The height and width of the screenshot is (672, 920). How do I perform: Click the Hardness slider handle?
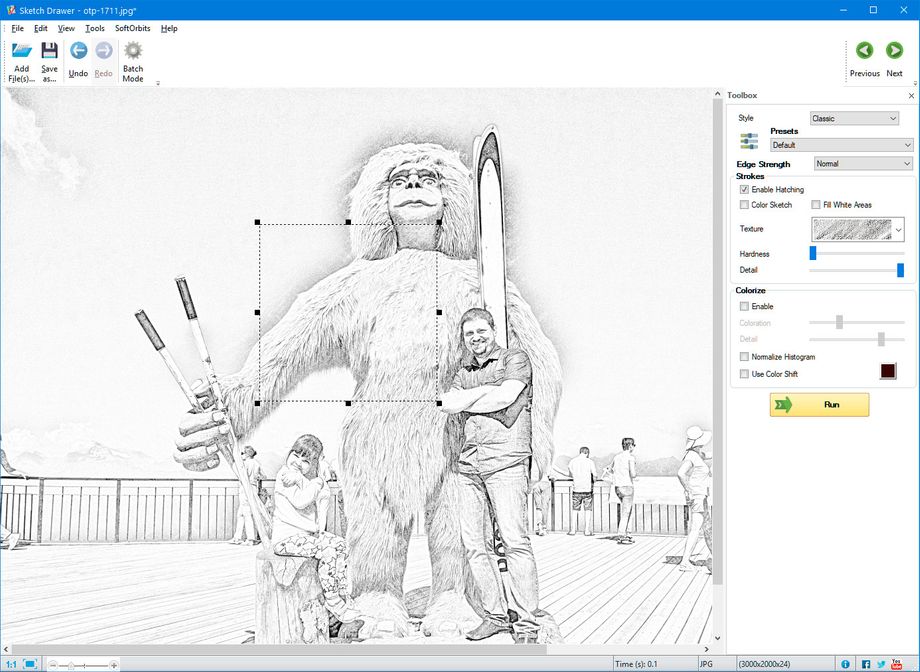point(813,253)
